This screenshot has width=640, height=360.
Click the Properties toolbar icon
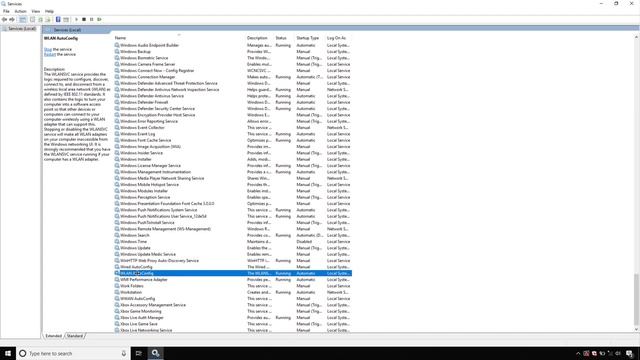pos(33,20)
